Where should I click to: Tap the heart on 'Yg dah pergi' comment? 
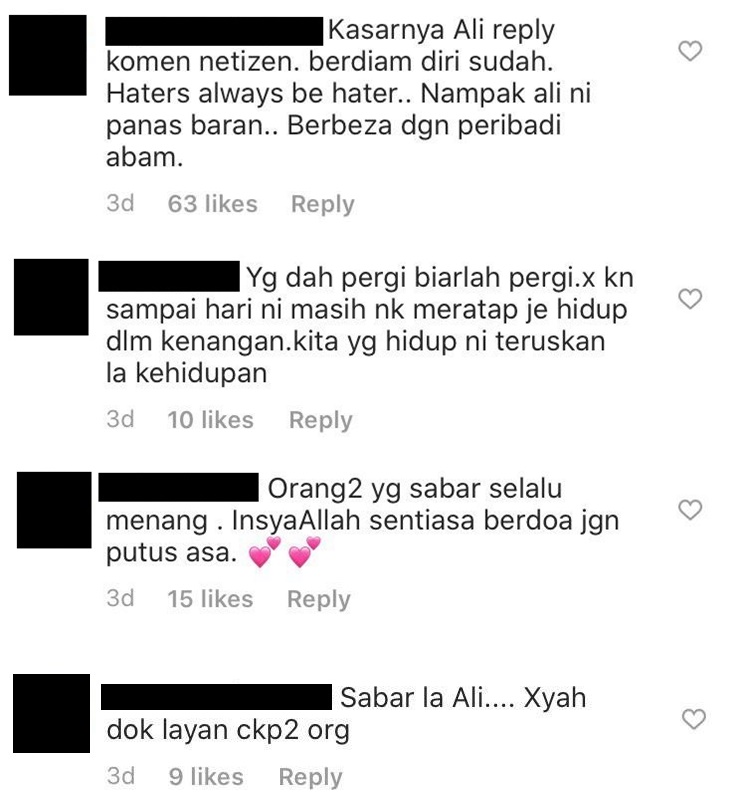click(x=690, y=299)
